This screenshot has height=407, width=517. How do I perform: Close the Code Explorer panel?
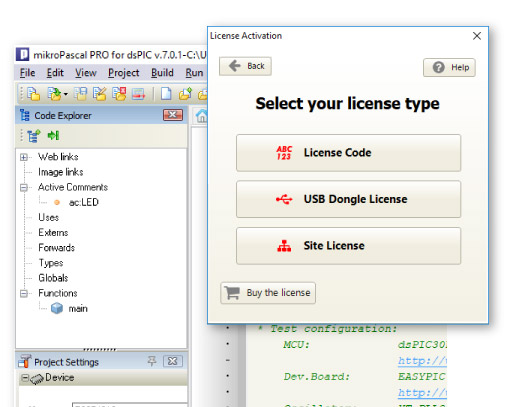click(173, 115)
